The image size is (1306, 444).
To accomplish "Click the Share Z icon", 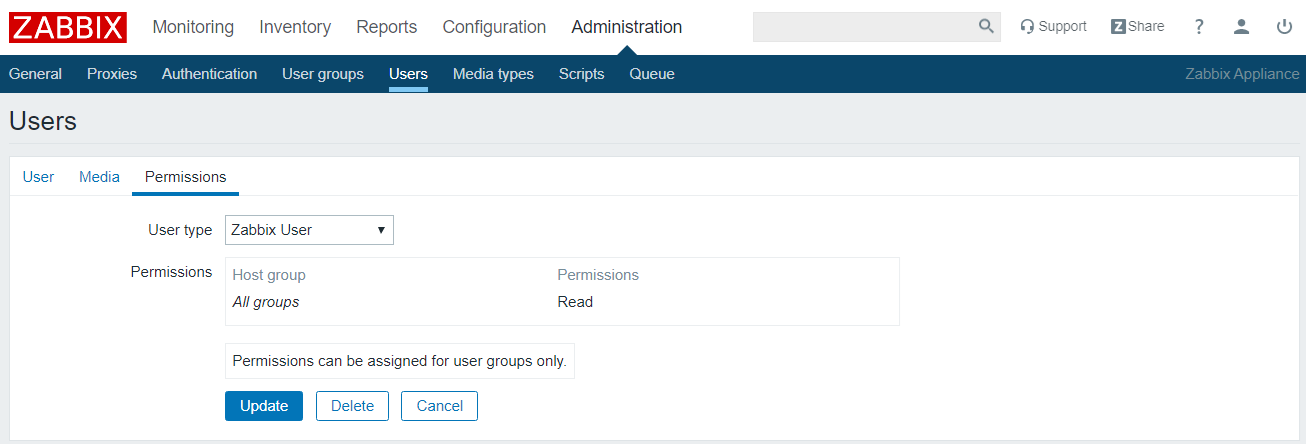I will 1118,27.
